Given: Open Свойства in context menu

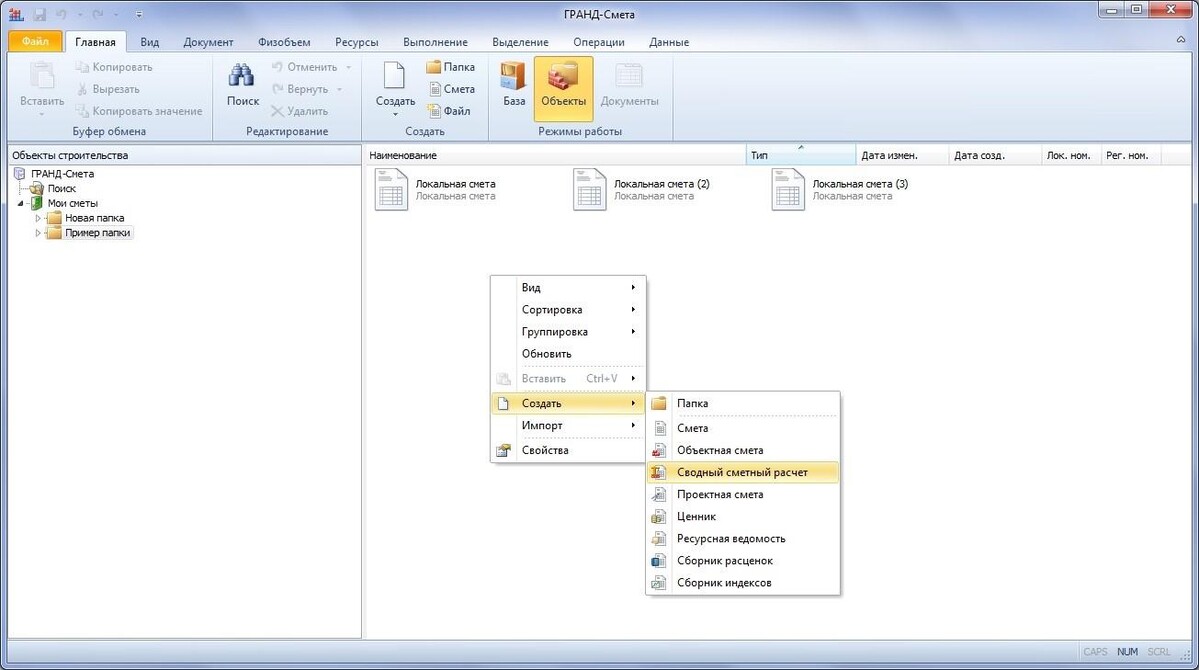Looking at the screenshot, I should tap(567, 450).
